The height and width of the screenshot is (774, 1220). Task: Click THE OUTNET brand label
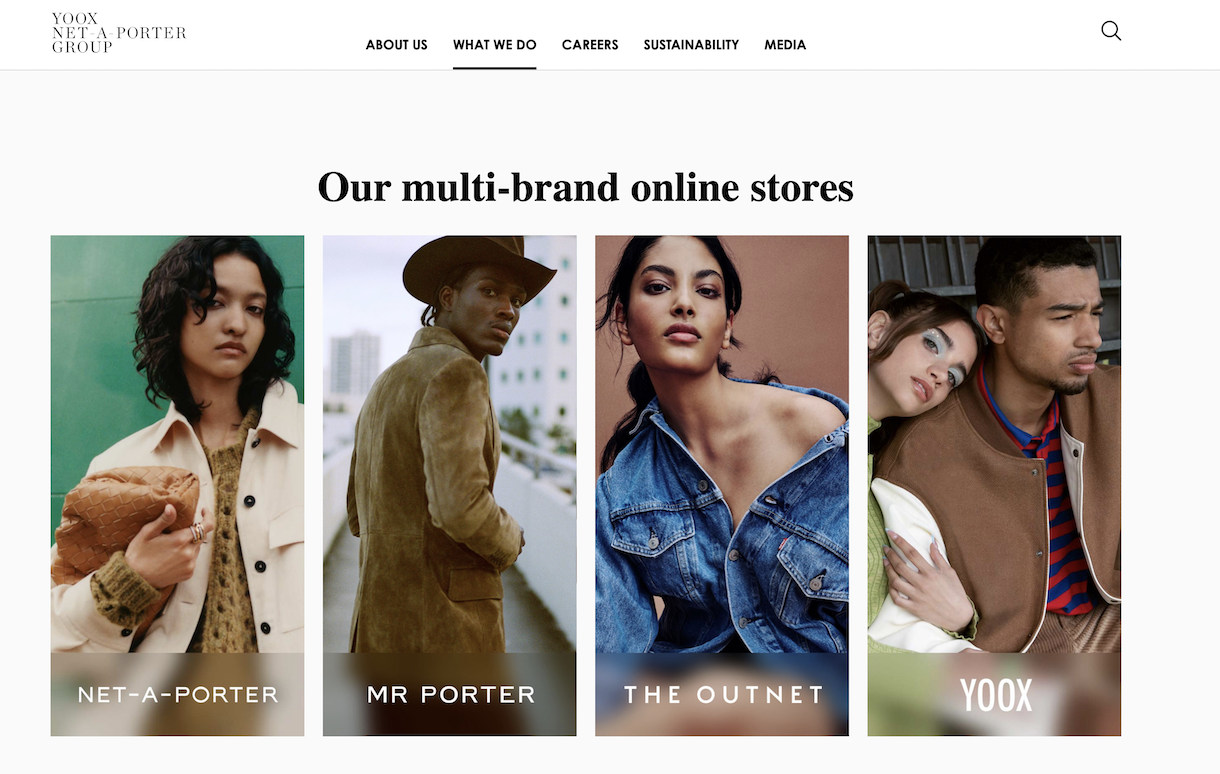(x=723, y=694)
